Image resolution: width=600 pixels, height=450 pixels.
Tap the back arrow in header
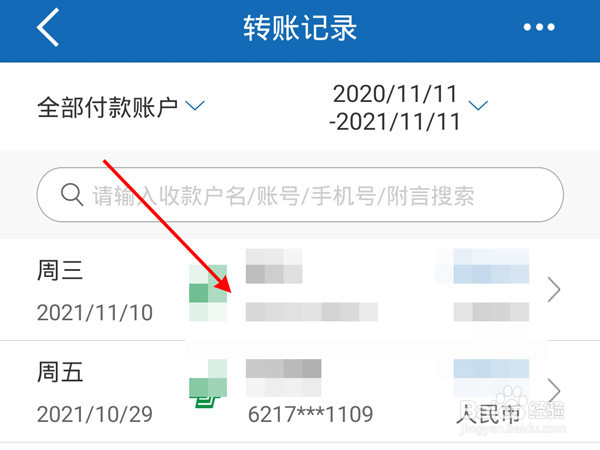pos(48,28)
